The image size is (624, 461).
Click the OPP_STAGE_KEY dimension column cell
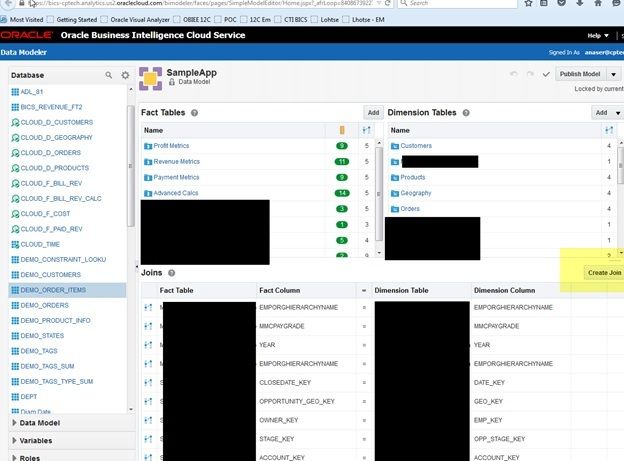pos(499,439)
